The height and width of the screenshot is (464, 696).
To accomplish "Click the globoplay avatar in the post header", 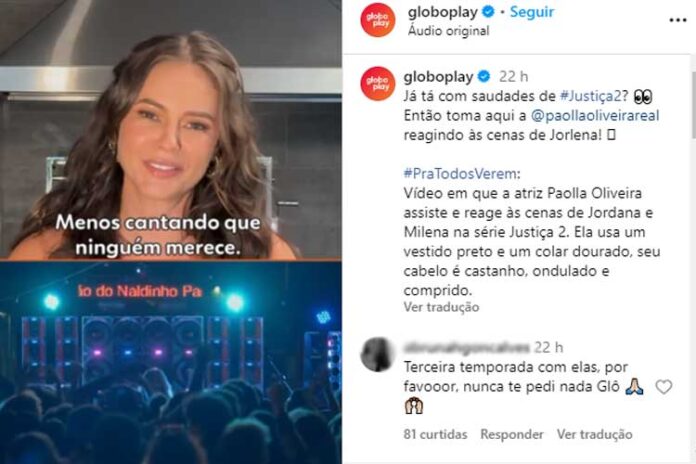I will (x=378, y=20).
